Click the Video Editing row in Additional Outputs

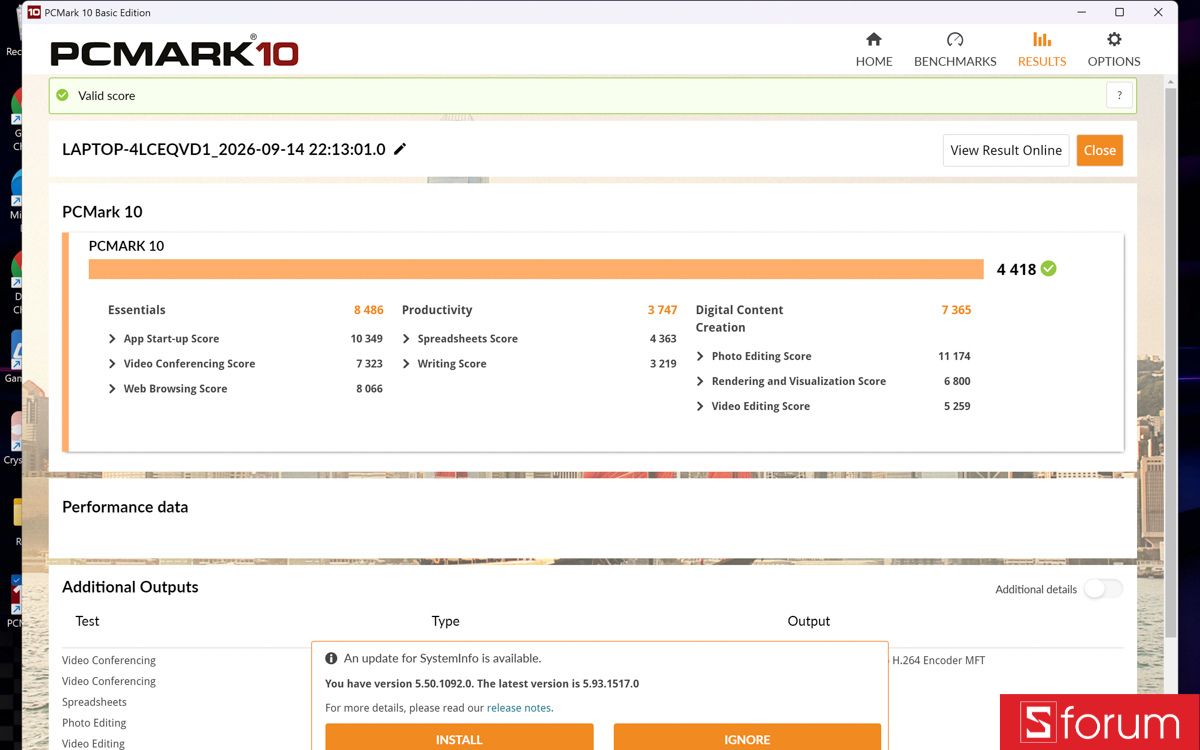[x=93, y=744]
